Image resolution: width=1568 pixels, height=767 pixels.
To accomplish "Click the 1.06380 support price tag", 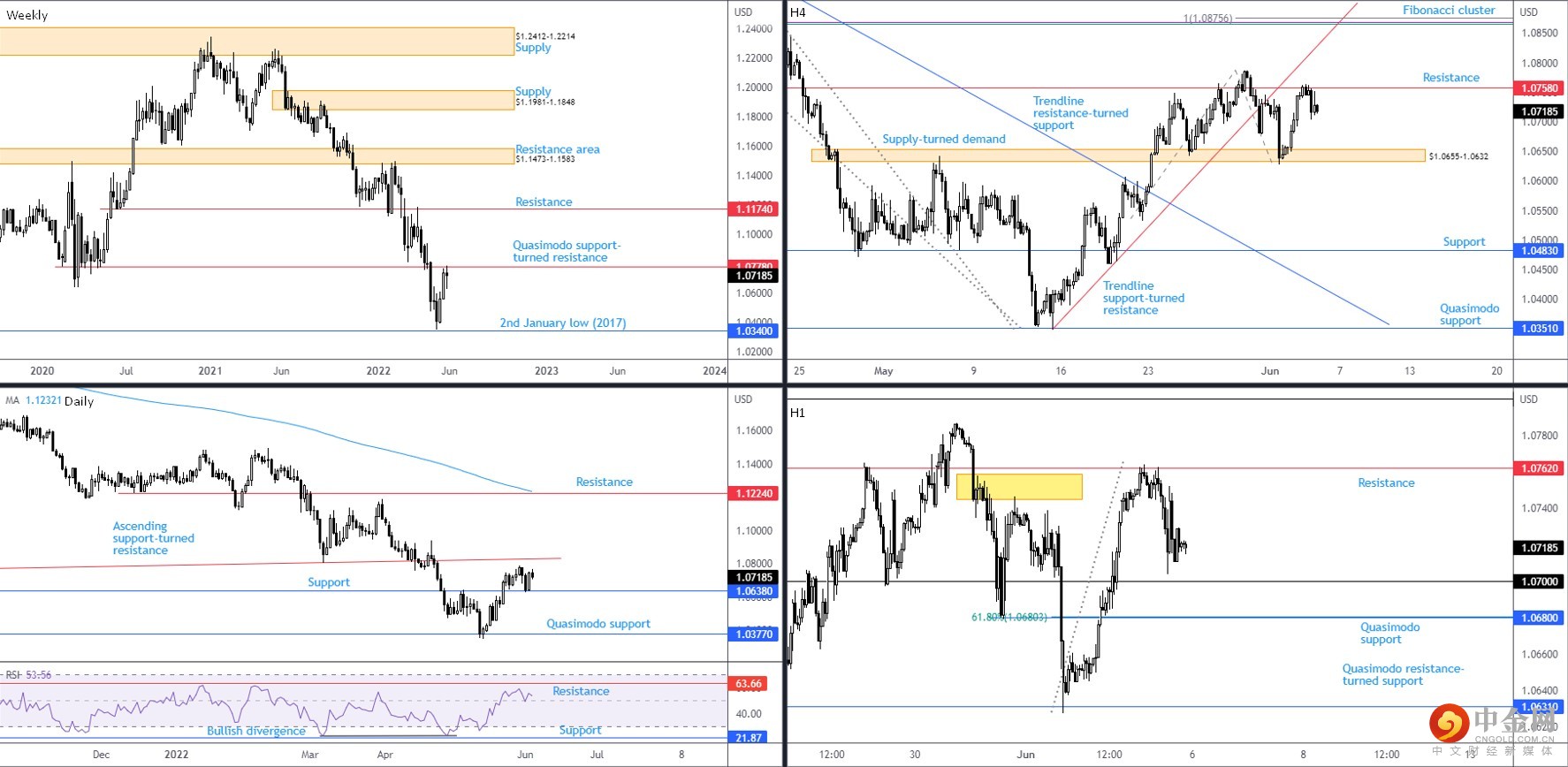I will coord(754,592).
